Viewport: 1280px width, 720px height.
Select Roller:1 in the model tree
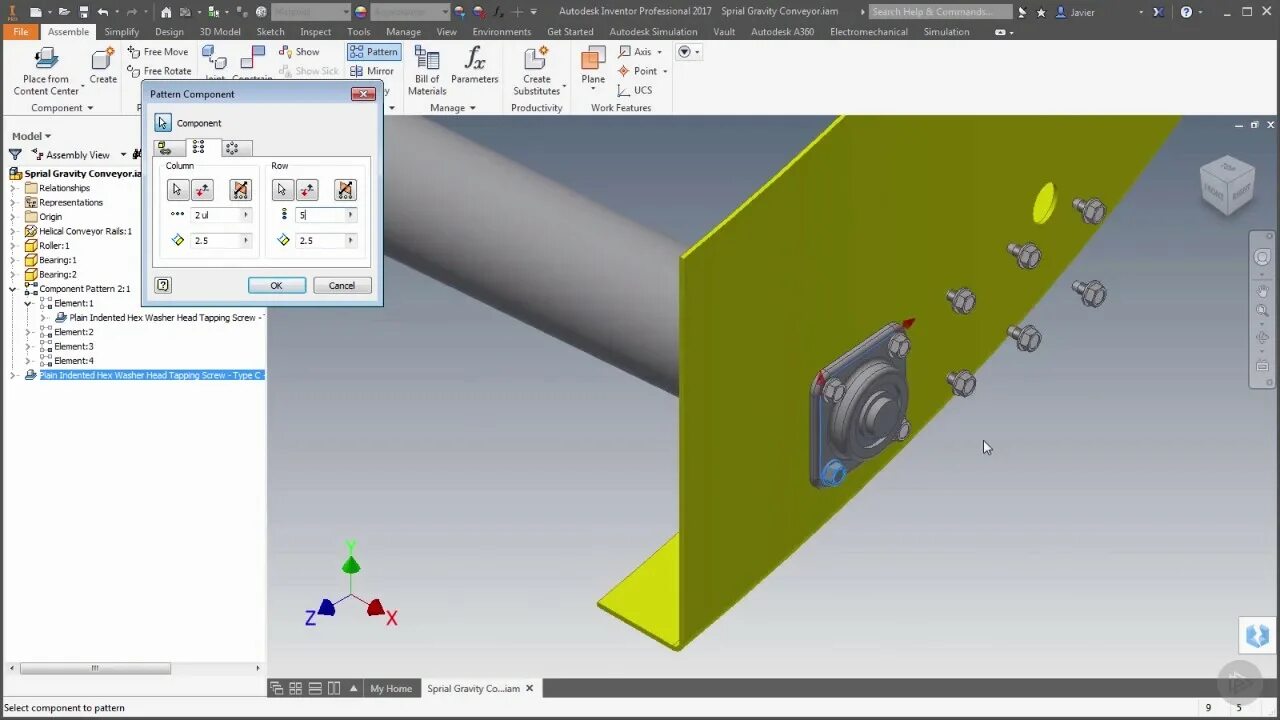click(54, 245)
